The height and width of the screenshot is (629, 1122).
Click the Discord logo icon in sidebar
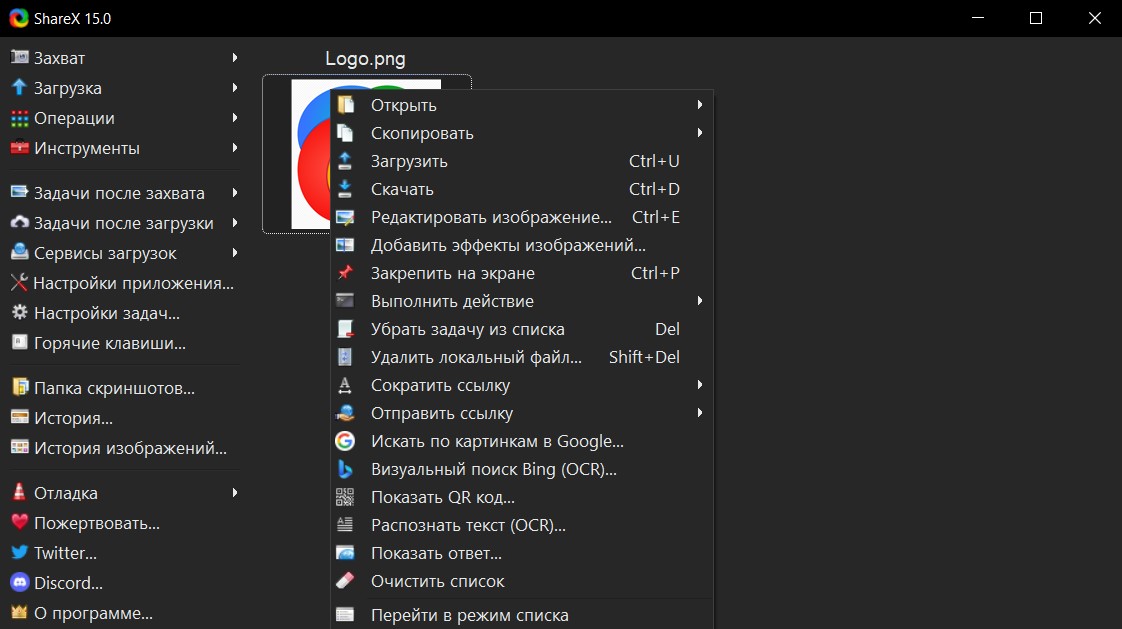click(19, 583)
